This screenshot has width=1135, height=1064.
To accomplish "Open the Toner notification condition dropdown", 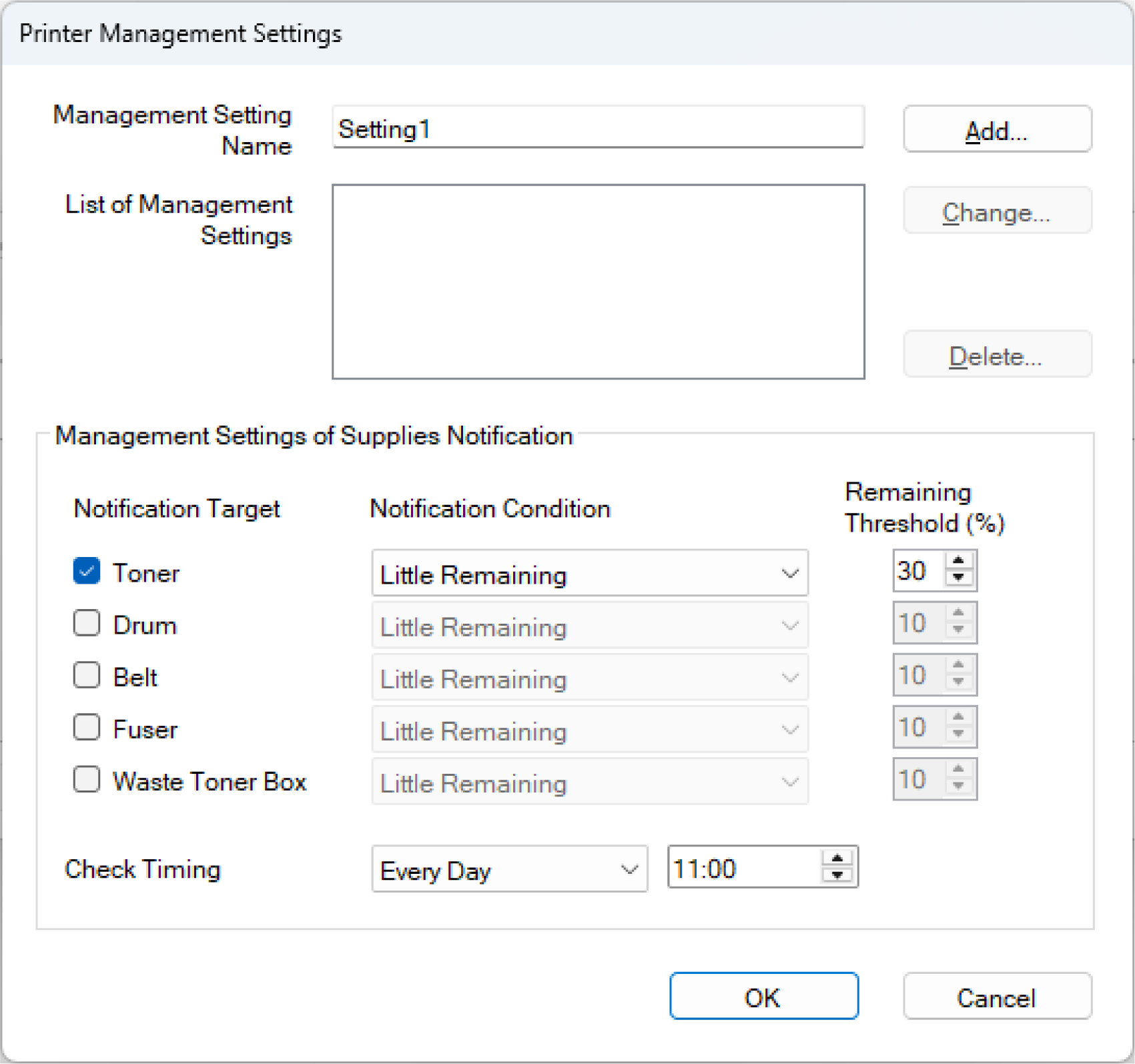I will (x=589, y=574).
